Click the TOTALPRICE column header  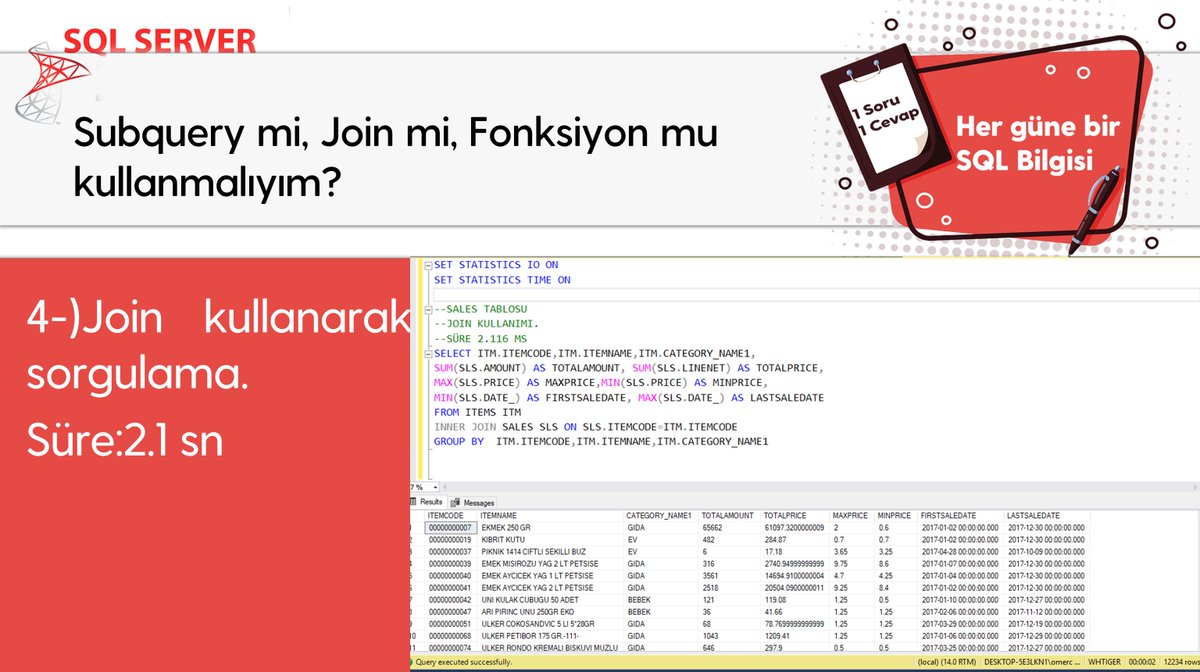[x=795, y=515]
